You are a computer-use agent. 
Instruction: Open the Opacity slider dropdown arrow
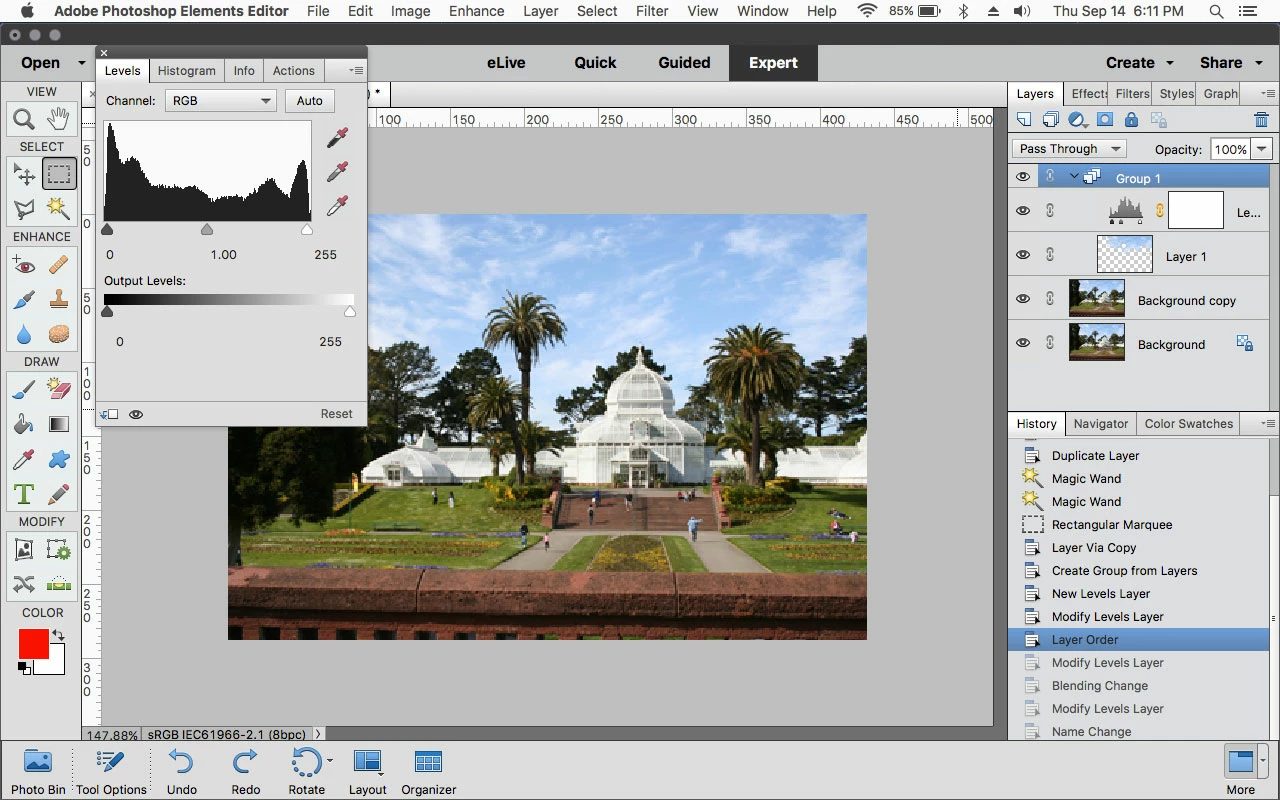[1262, 149]
